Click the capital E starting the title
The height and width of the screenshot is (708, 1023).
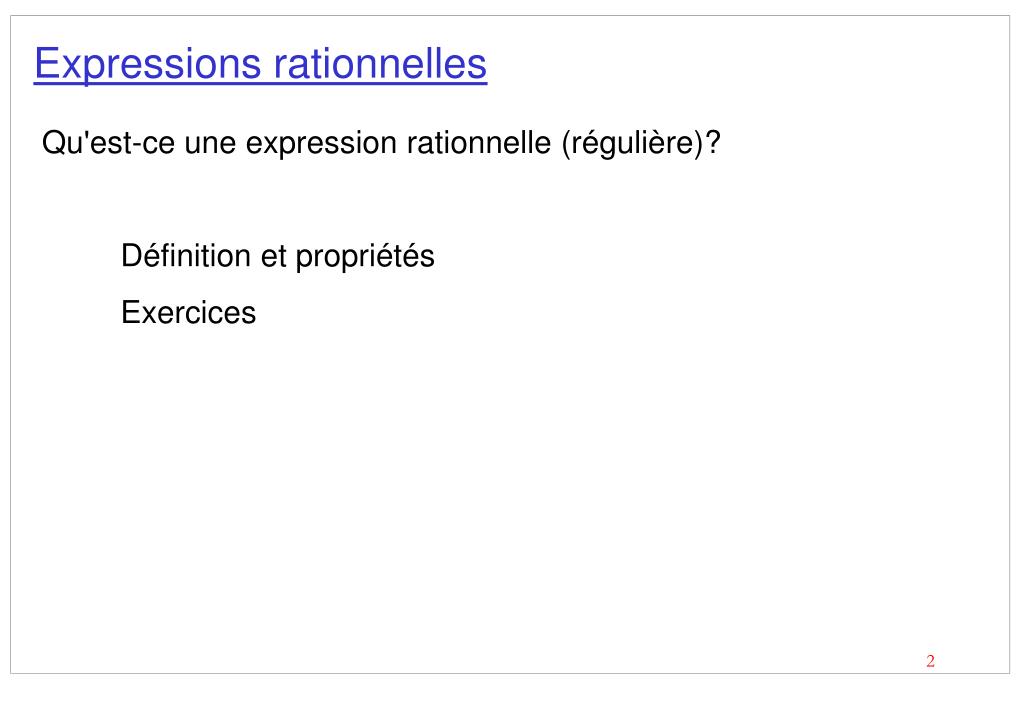coord(48,63)
